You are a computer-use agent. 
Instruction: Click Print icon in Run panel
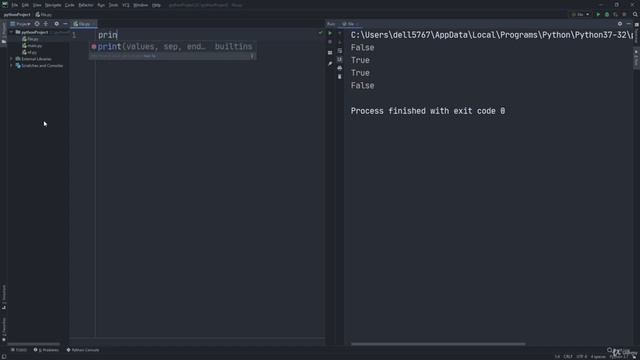coord(340,68)
